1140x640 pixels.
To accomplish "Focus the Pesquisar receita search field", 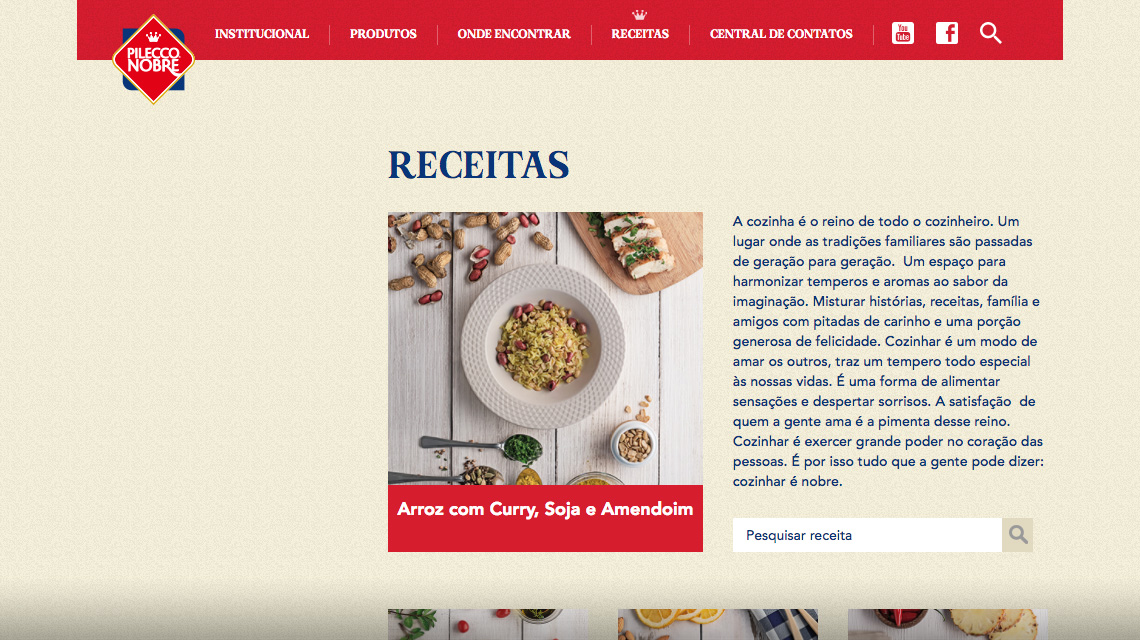I will tap(867, 535).
